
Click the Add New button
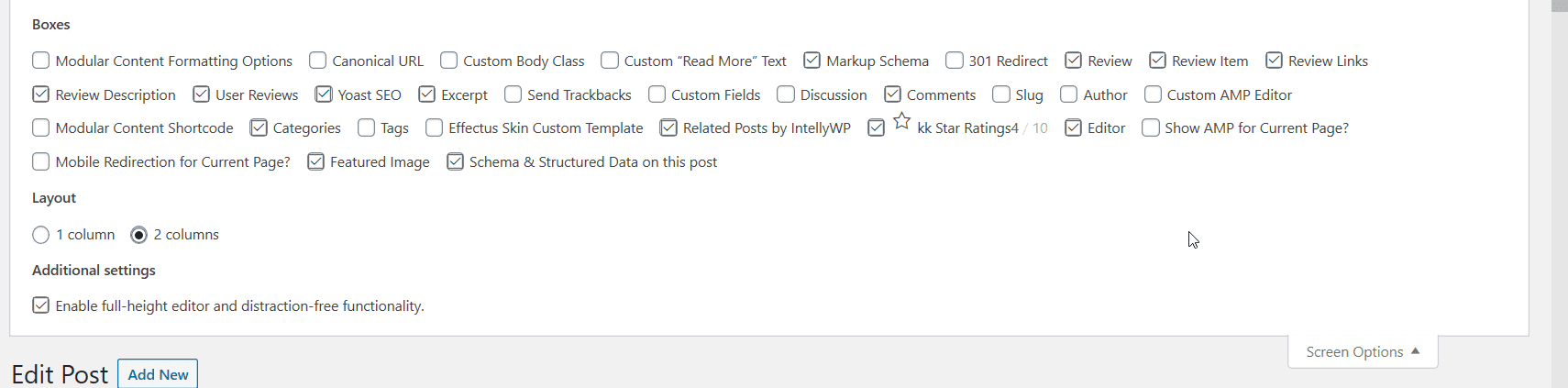pos(158,374)
